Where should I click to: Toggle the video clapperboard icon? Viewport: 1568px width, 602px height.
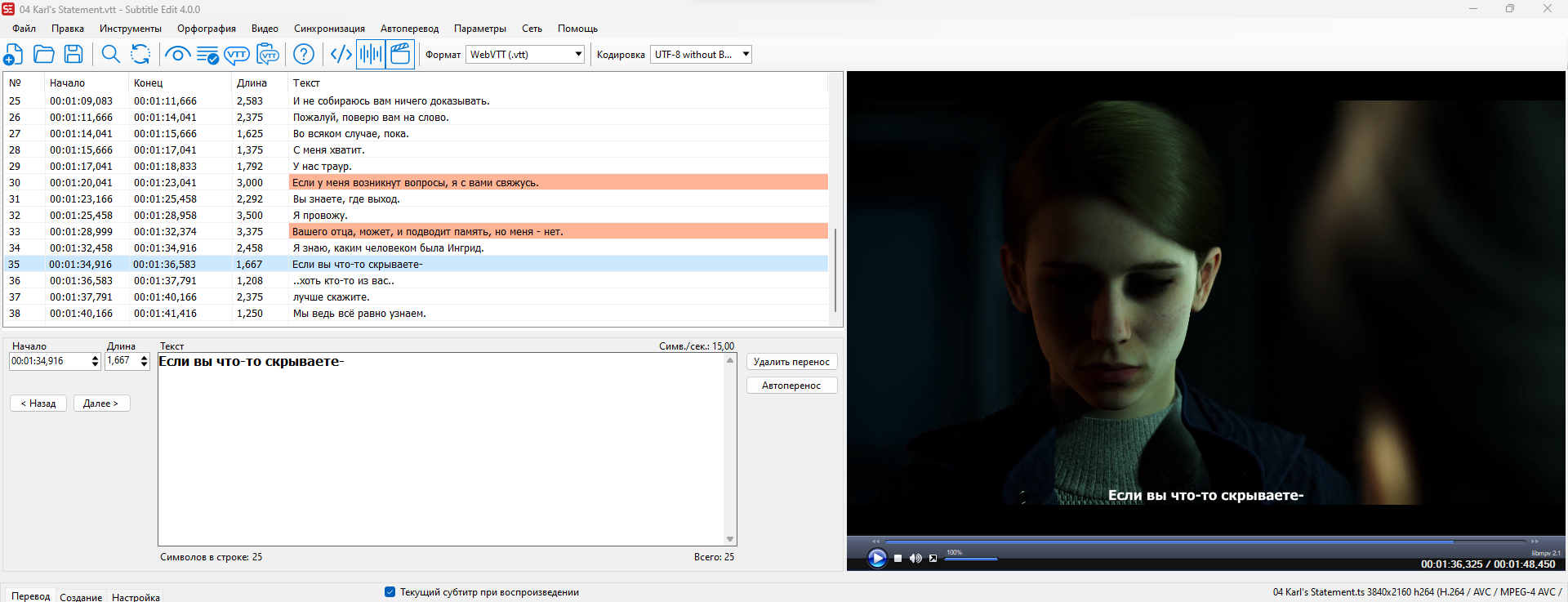pyautogui.click(x=400, y=55)
